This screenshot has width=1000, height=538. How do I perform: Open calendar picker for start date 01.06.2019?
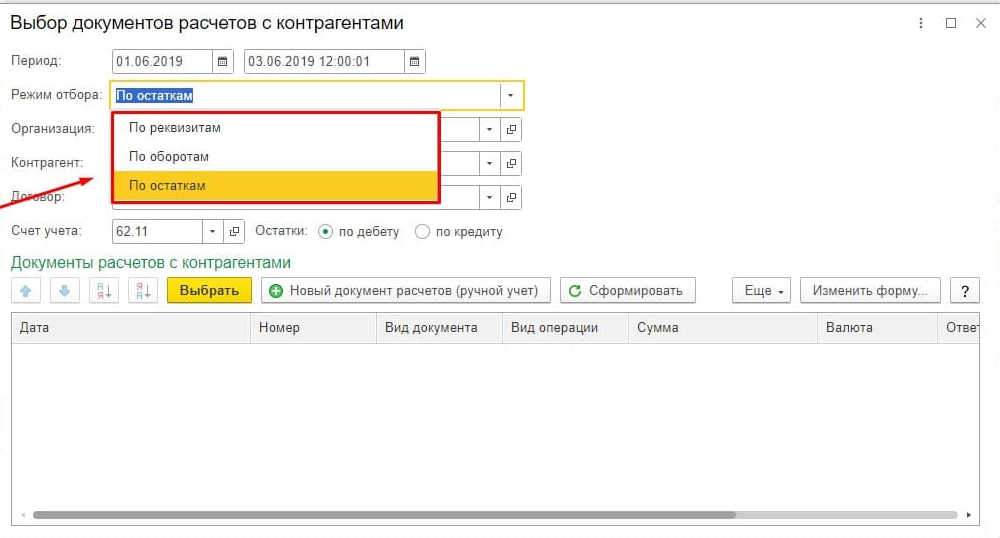(x=223, y=62)
